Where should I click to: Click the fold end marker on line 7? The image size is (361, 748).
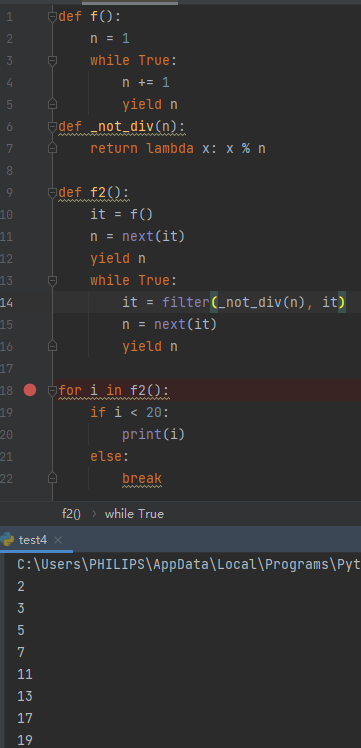(x=52, y=149)
